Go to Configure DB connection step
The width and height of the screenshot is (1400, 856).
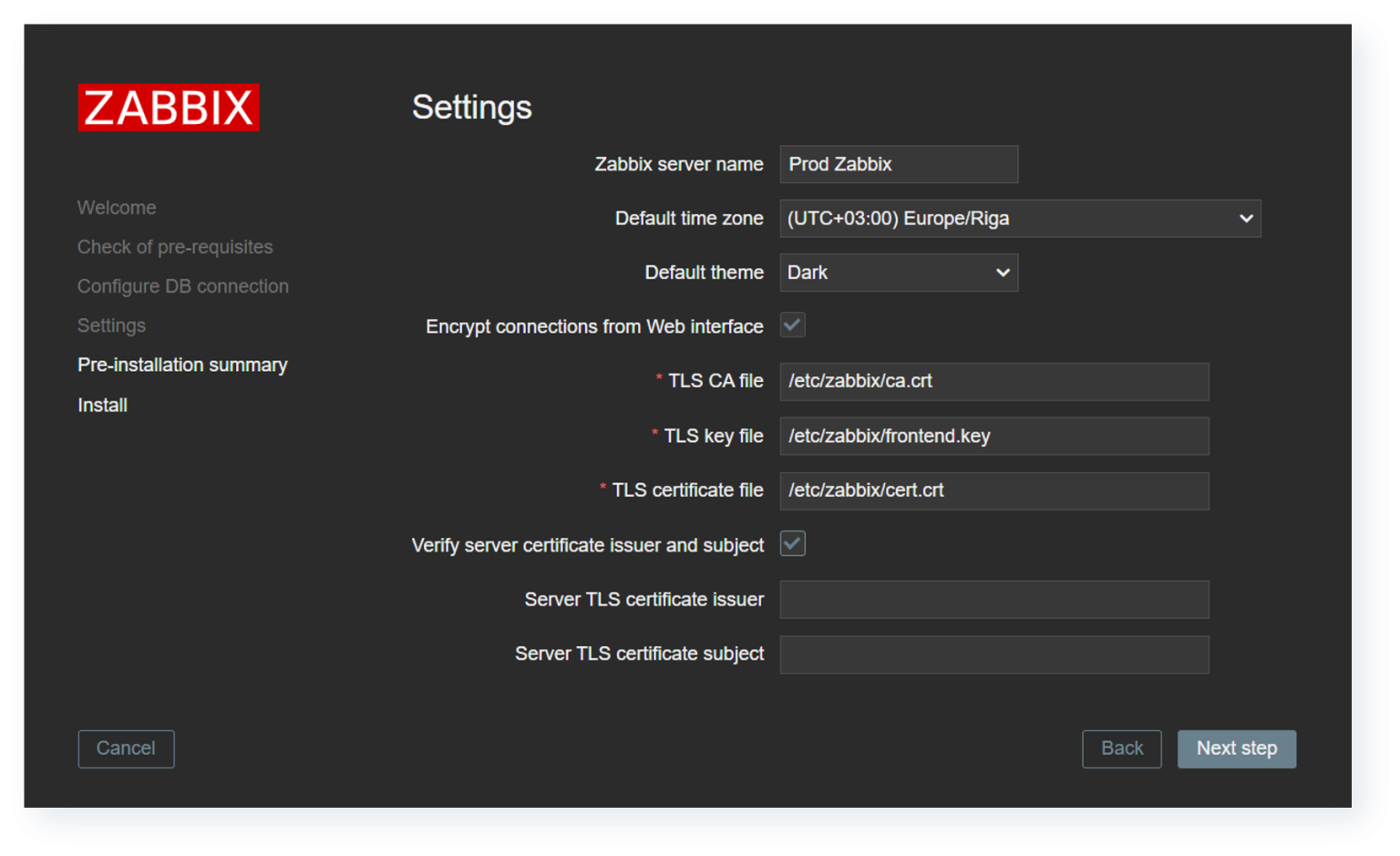point(182,285)
